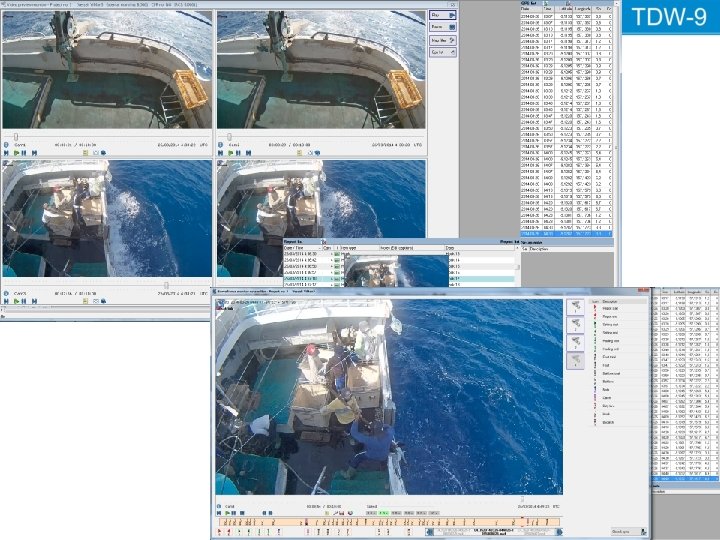Switch to camera 4 in front window

pos(575,360)
